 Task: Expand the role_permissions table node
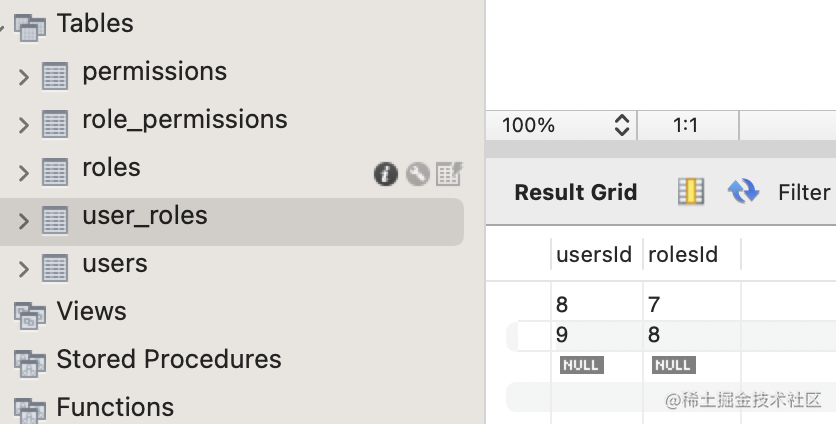[x=24, y=124]
